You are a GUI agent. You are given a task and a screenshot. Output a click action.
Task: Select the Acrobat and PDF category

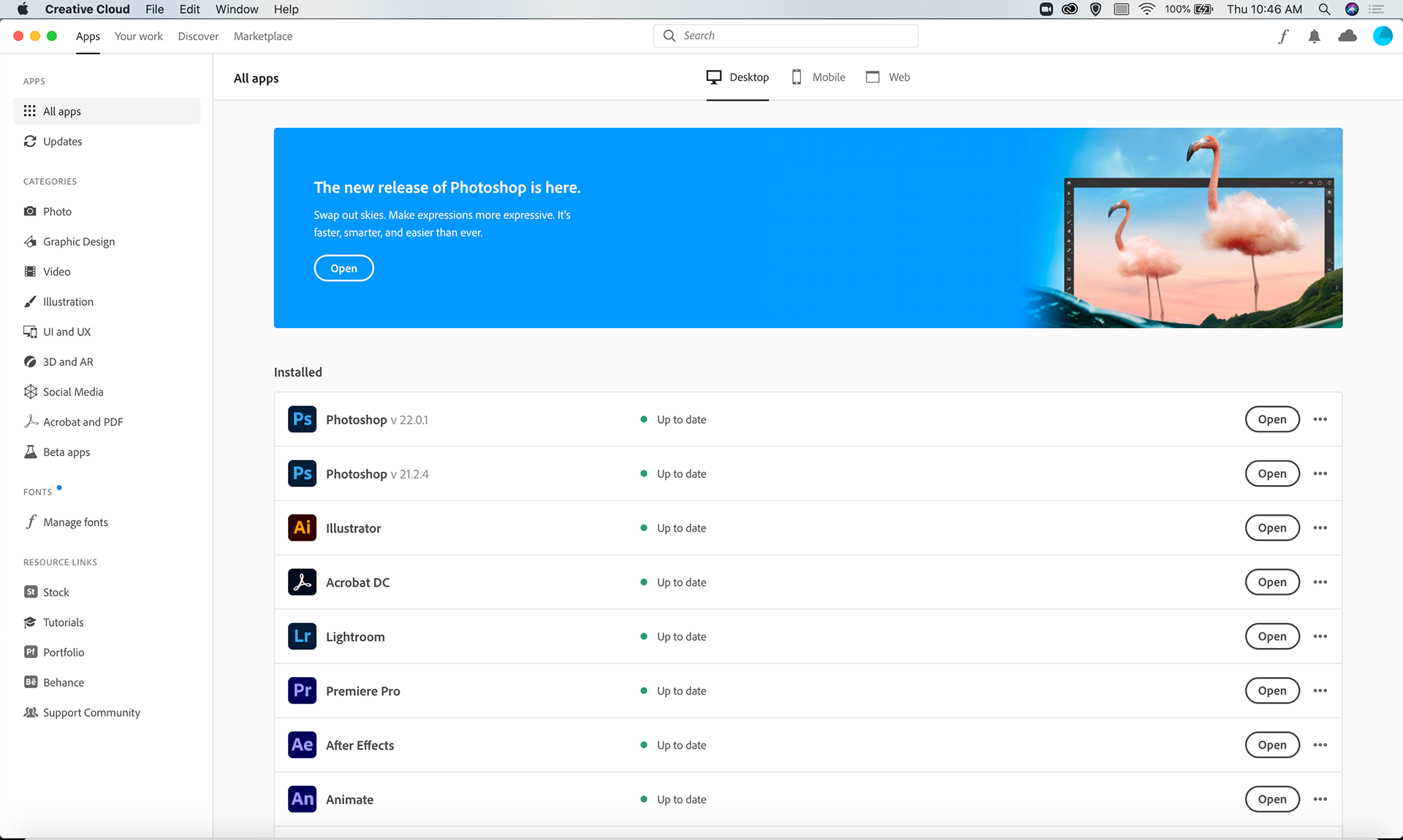(x=107, y=421)
